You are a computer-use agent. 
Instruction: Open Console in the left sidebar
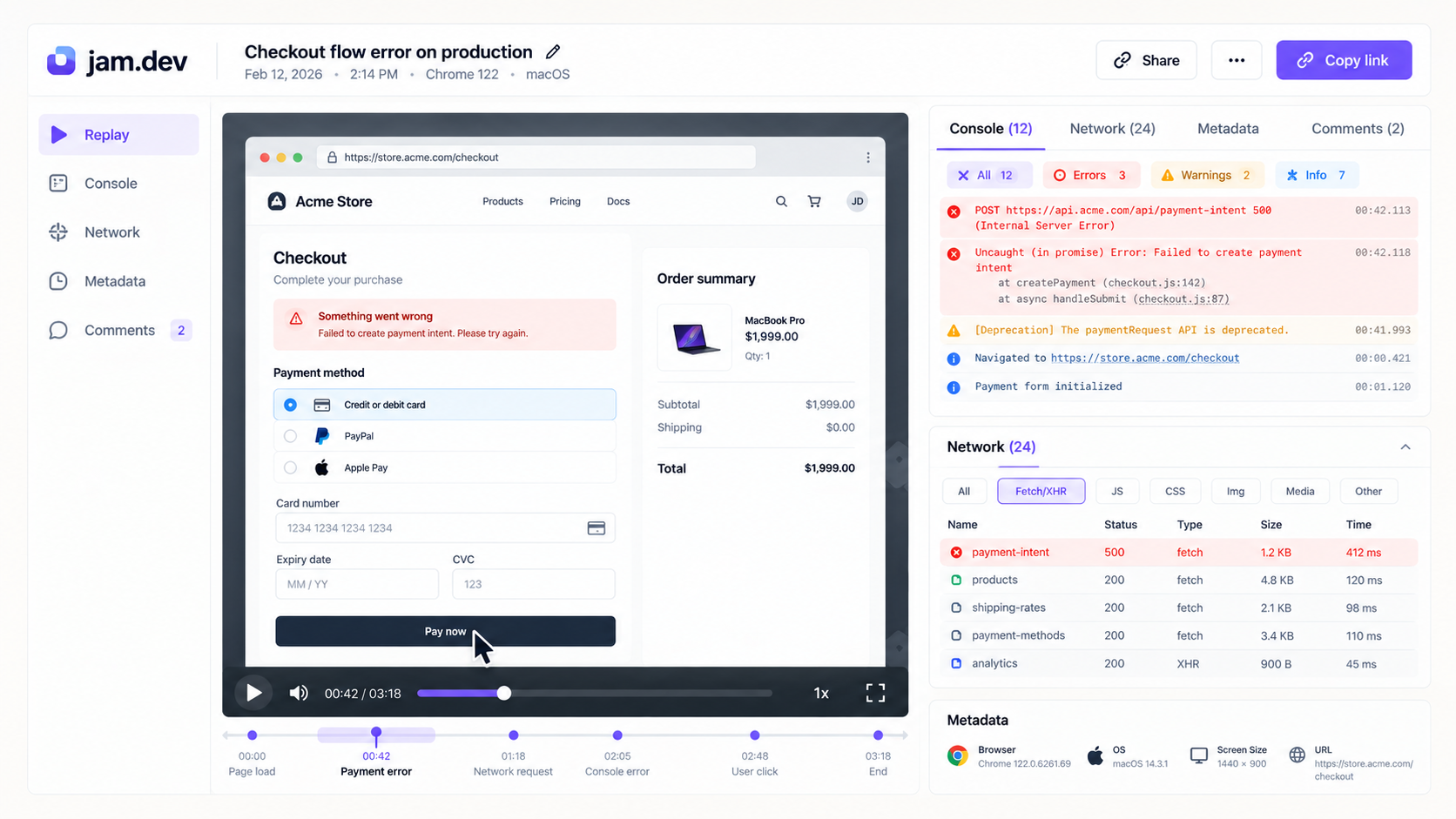pos(119,184)
